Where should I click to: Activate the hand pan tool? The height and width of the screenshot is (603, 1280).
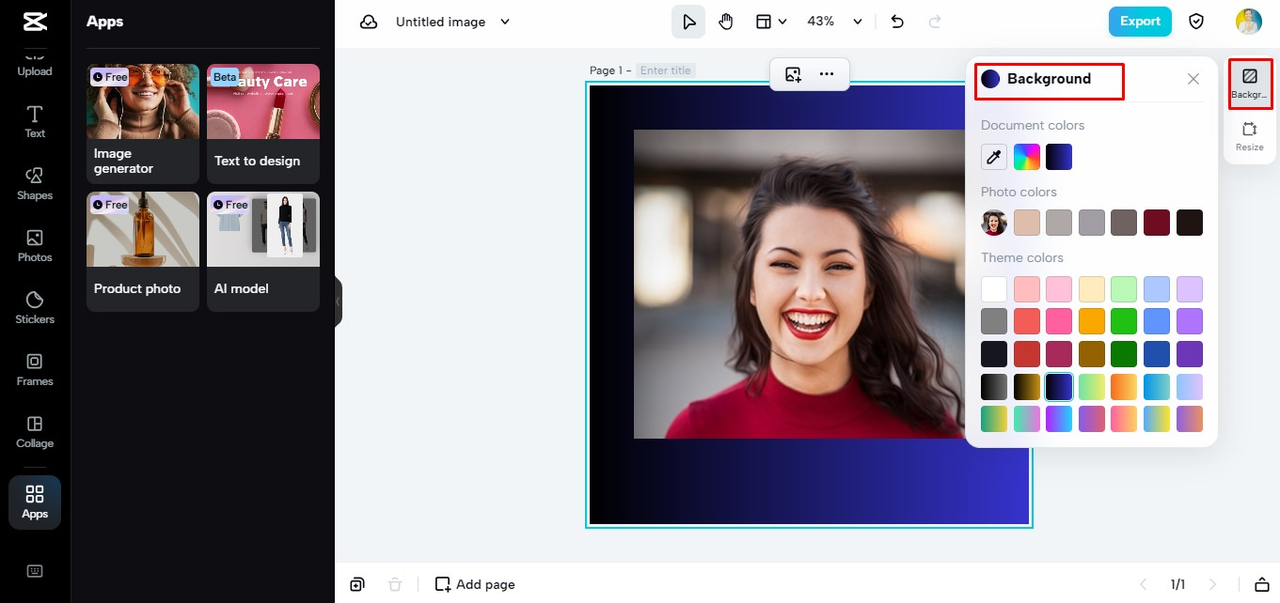pos(726,21)
